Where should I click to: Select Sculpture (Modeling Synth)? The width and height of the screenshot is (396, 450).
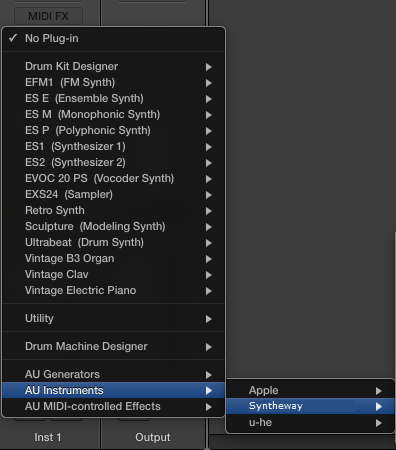[113, 226]
